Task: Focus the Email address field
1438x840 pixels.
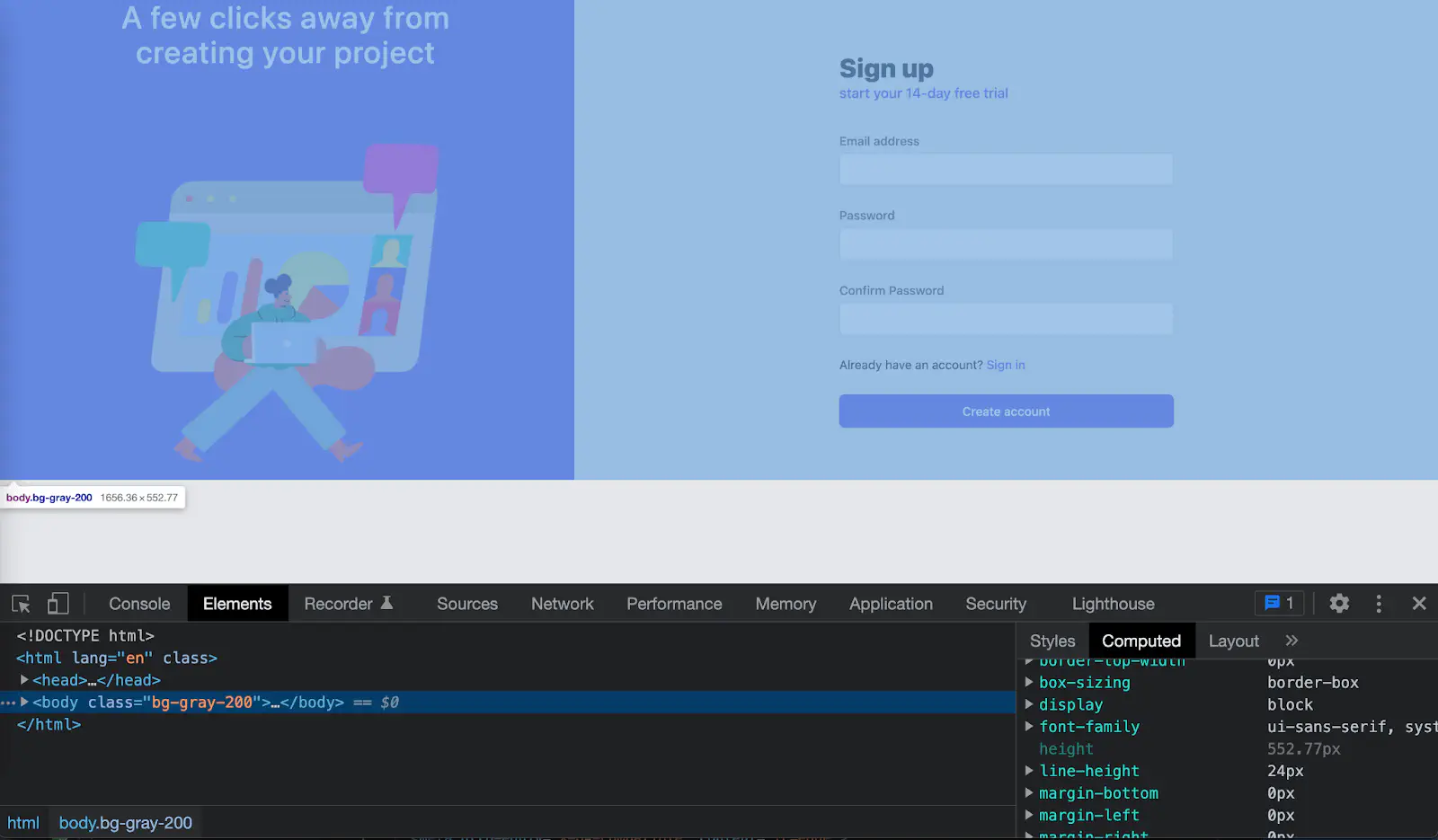Action: (1006, 169)
